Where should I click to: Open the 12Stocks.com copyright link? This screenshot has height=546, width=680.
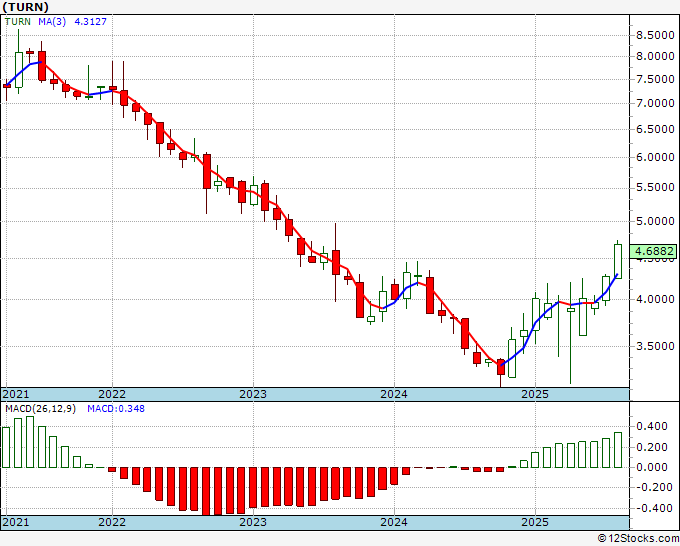tap(638, 539)
